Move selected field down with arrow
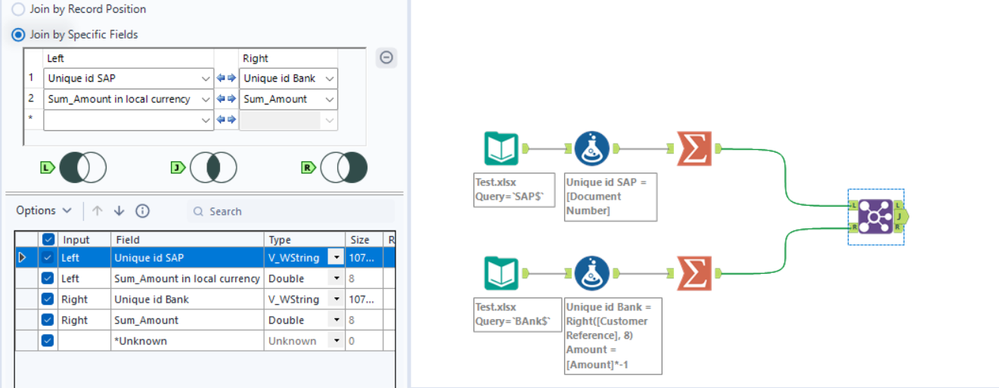999x388 pixels. click(119, 211)
